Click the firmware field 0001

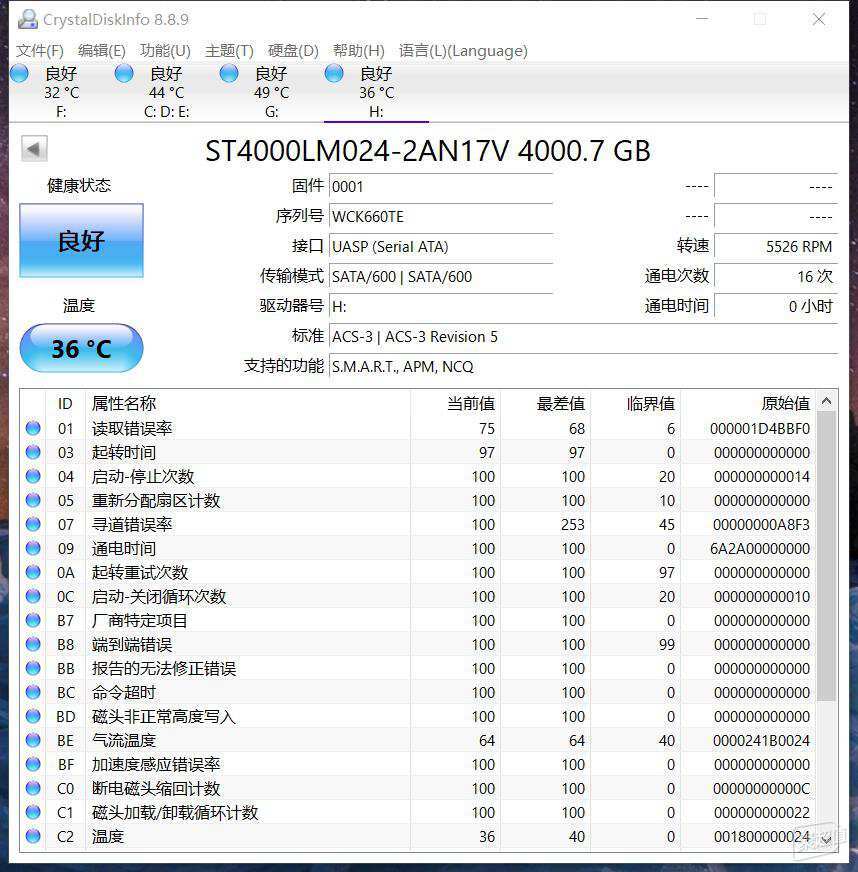pyautogui.click(x=441, y=187)
